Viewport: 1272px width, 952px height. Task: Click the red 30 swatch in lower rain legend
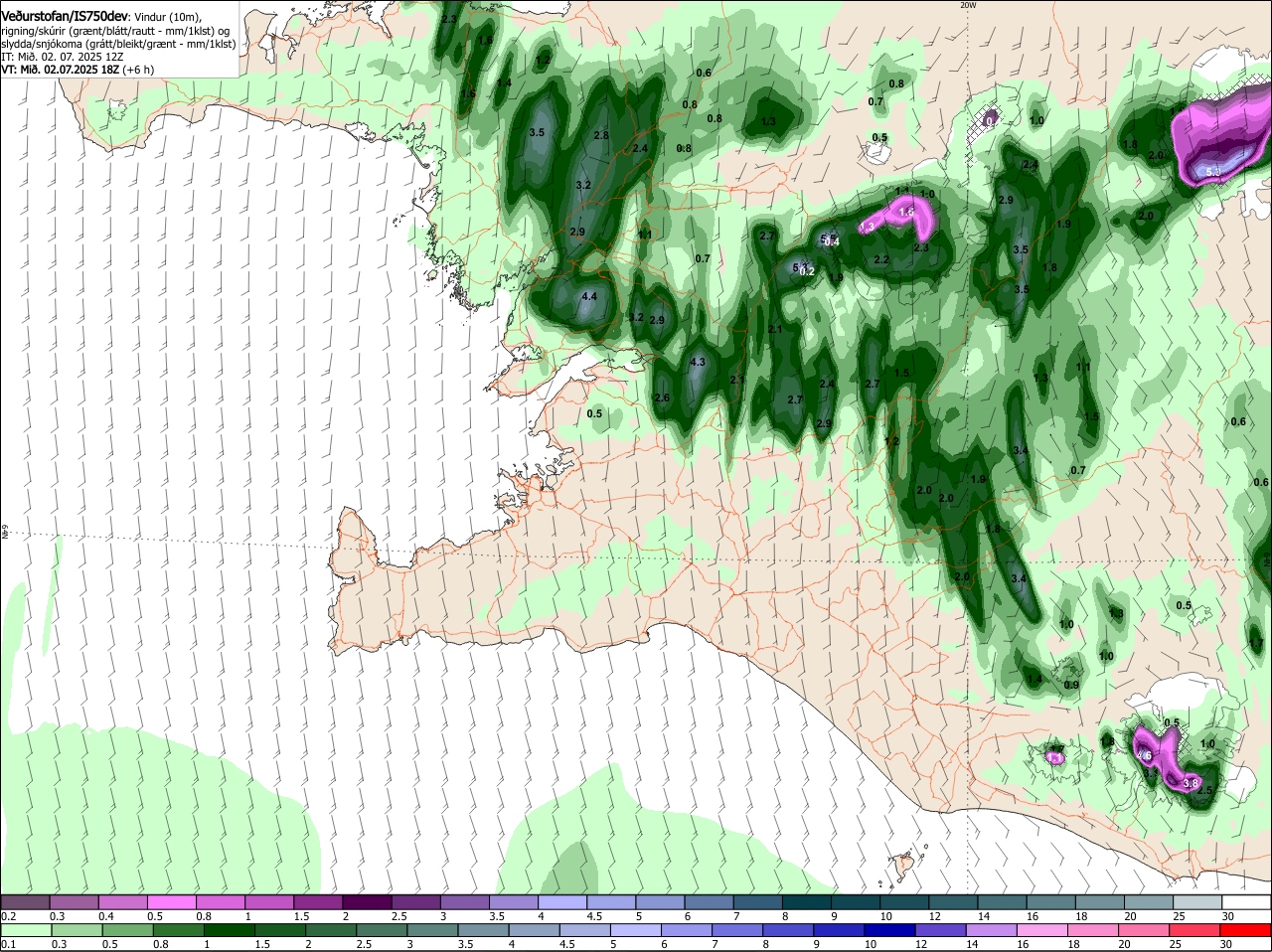[x=1246, y=930]
